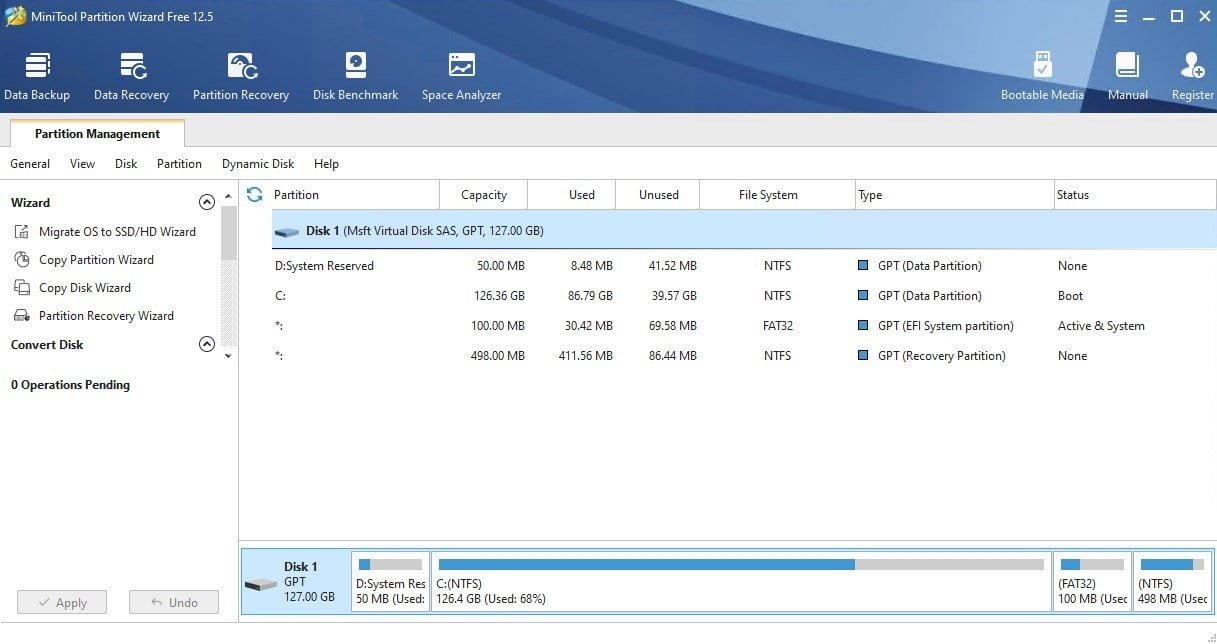Launch Data Recovery
Image resolution: width=1217 pixels, height=644 pixels.
click(x=131, y=72)
